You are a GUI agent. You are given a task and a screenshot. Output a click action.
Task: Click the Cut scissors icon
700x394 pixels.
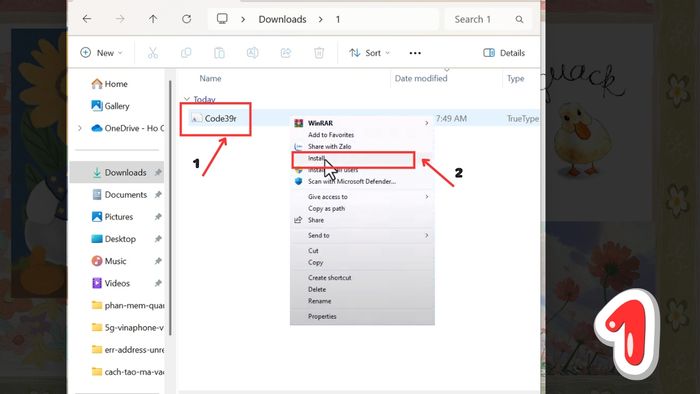click(x=153, y=53)
